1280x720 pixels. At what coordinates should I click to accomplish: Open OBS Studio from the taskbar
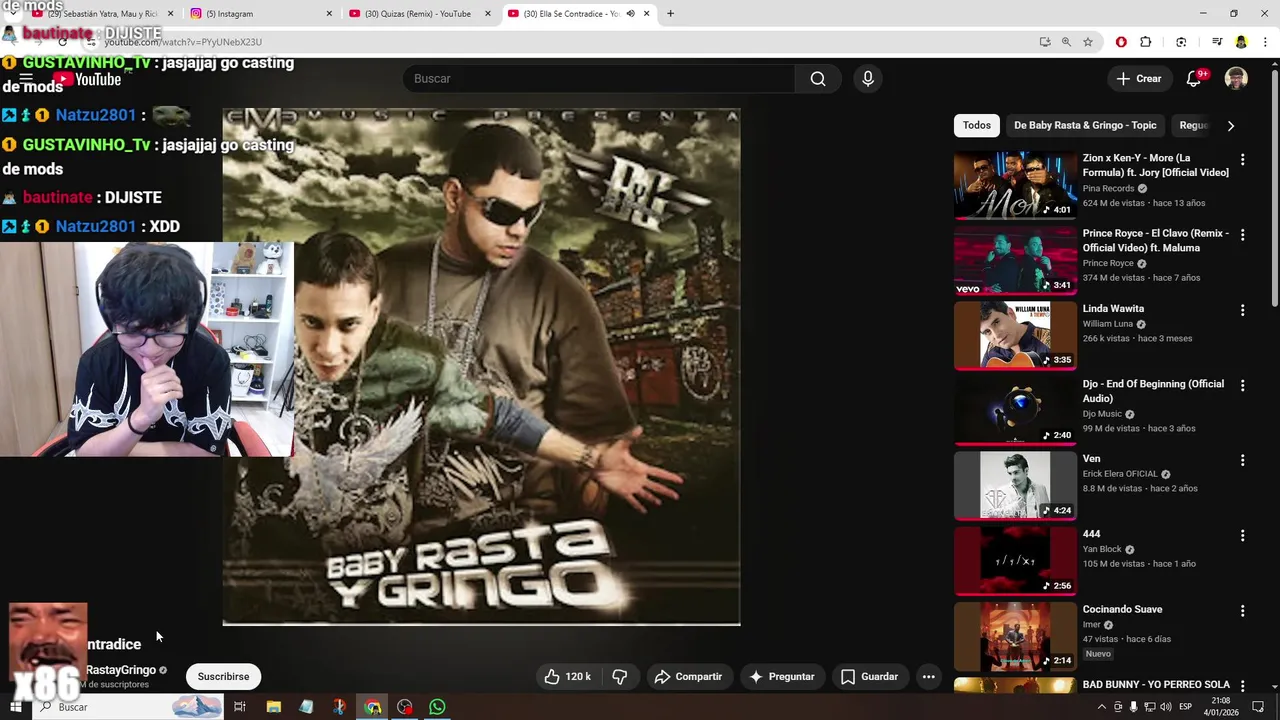tap(405, 707)
